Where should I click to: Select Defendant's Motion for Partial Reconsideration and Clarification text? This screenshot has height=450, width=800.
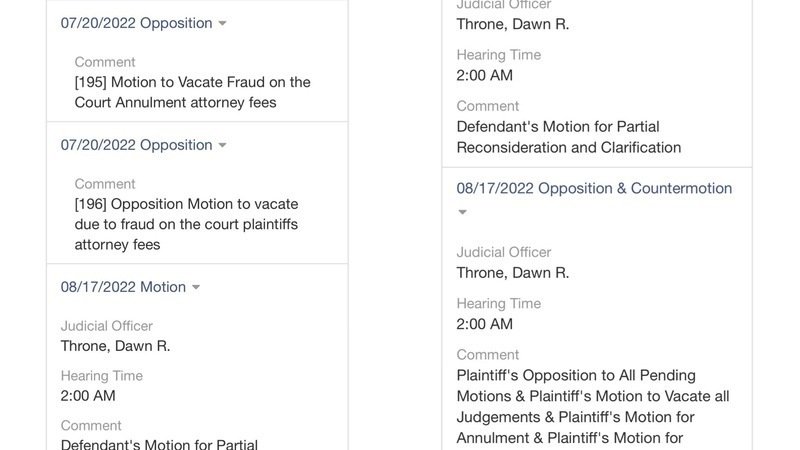(x=568, y=137)
